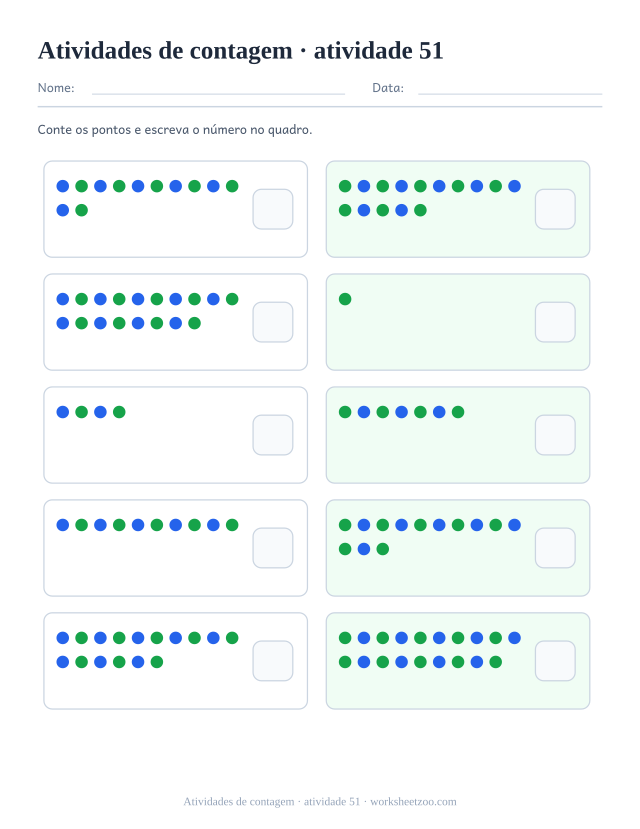Select answer box beside the nineteen-dot group
This screenshot has width=640, height=829.
tap(555, 661)
